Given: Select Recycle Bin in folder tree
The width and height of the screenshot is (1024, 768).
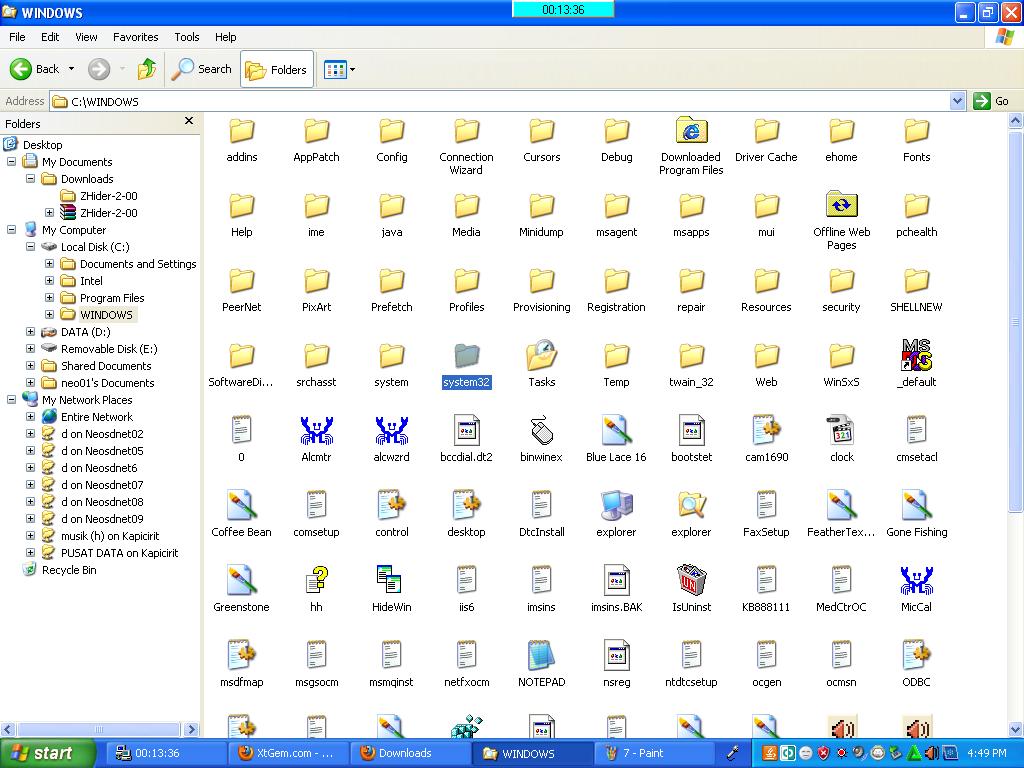Looking at the screenshot, I should click(x=69, y=570).
